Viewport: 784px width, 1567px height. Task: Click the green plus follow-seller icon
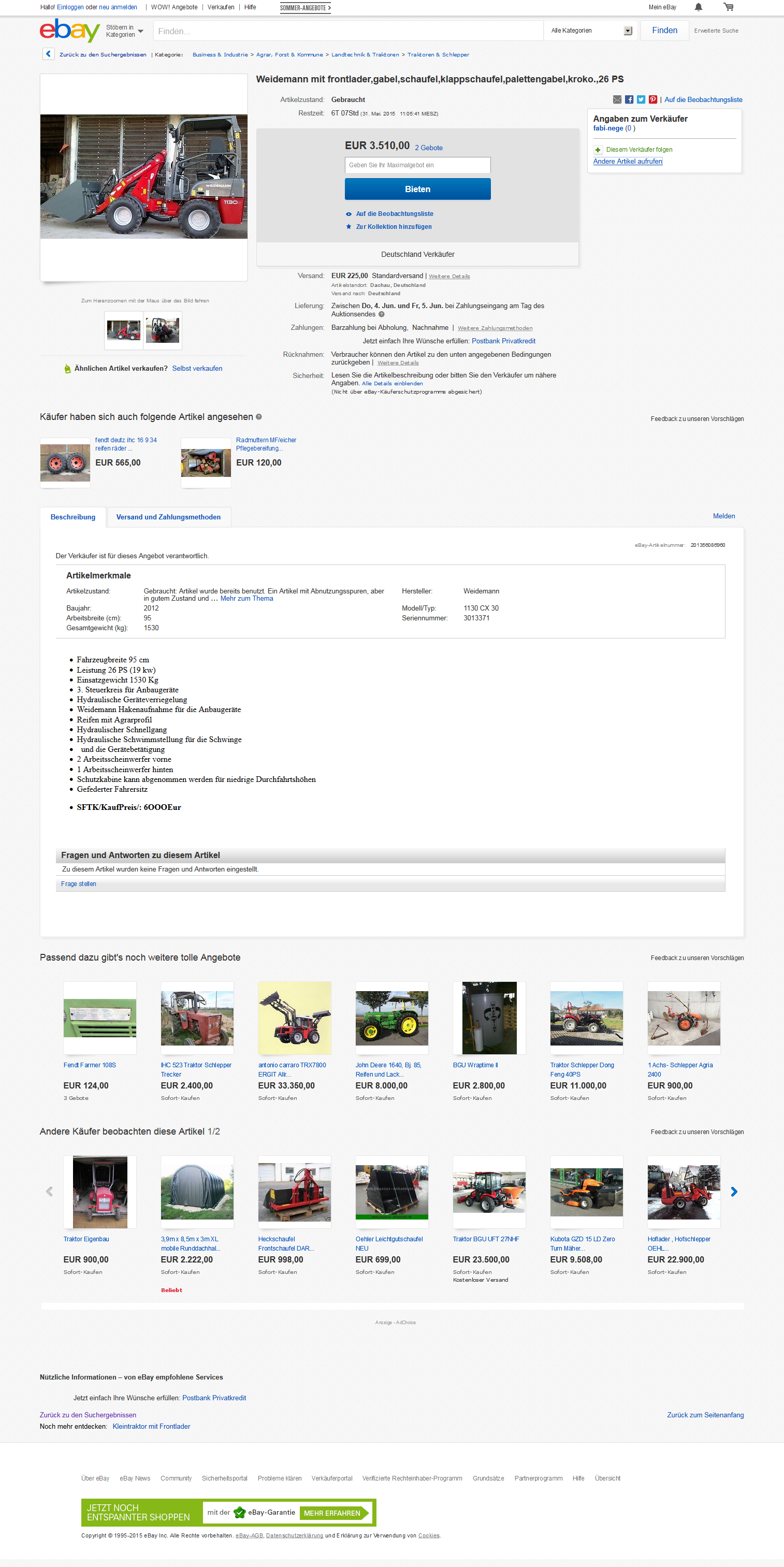tap(598, 150)
